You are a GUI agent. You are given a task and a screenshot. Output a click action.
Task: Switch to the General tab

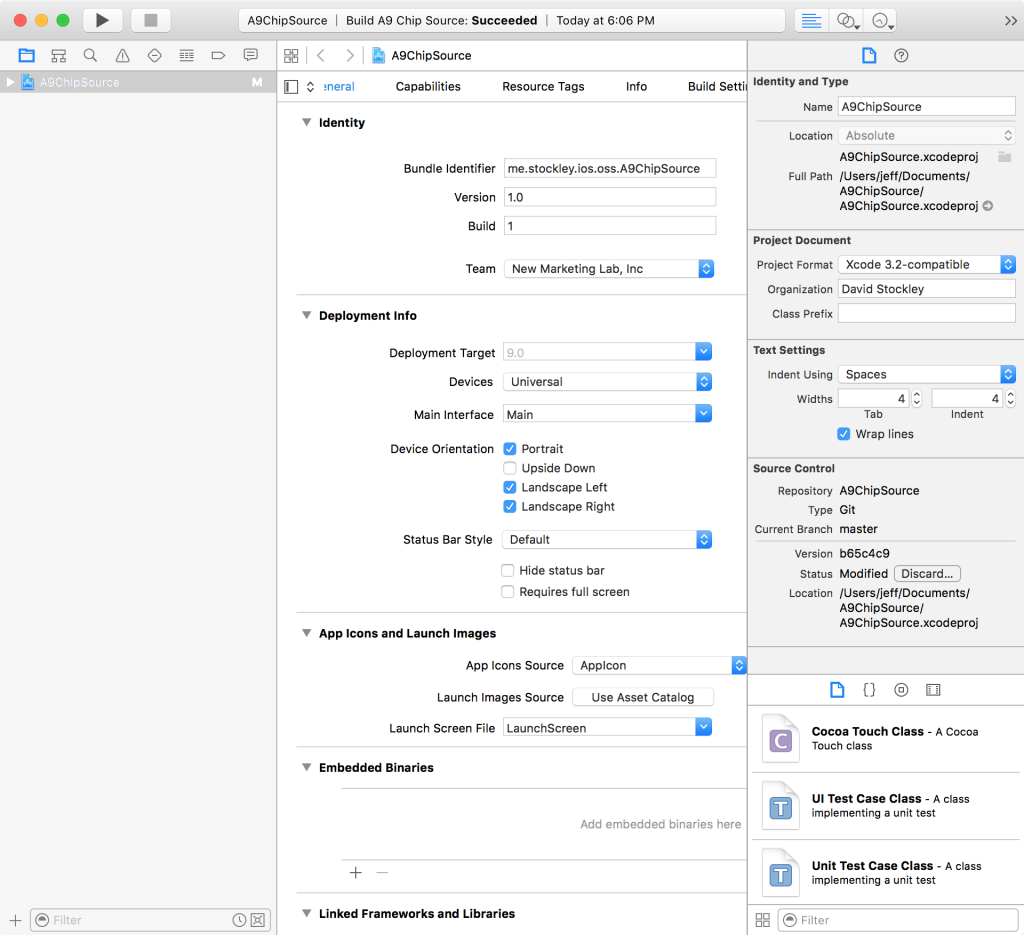[339, 87]
